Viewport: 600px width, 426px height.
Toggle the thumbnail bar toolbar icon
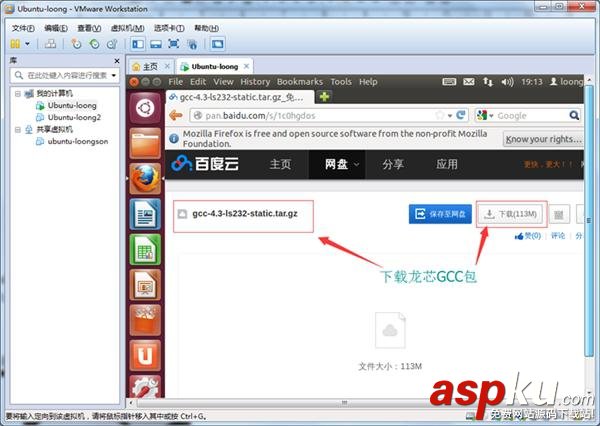coord(156,44)
